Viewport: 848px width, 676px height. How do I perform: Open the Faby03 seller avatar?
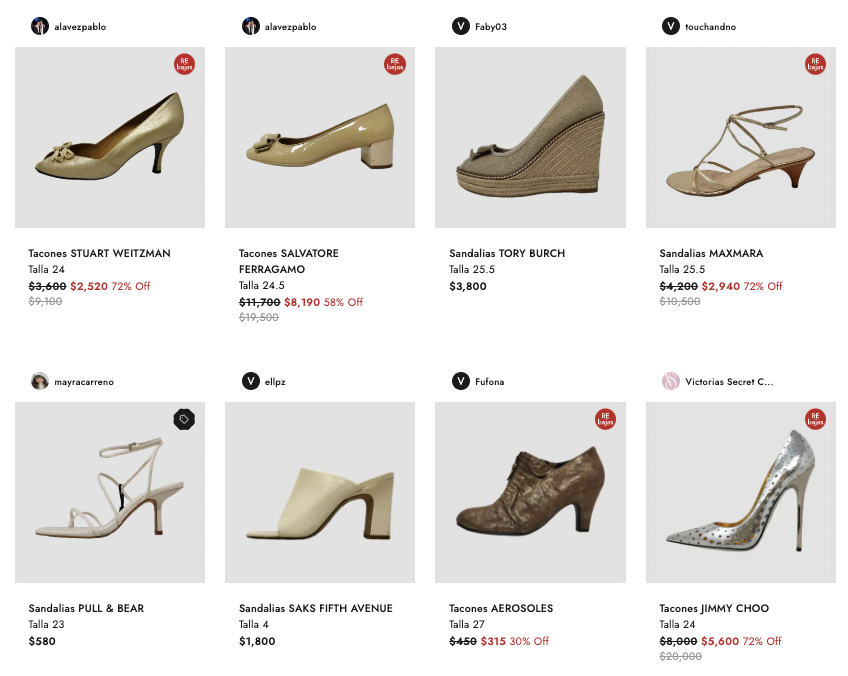(x=460, y=26)
